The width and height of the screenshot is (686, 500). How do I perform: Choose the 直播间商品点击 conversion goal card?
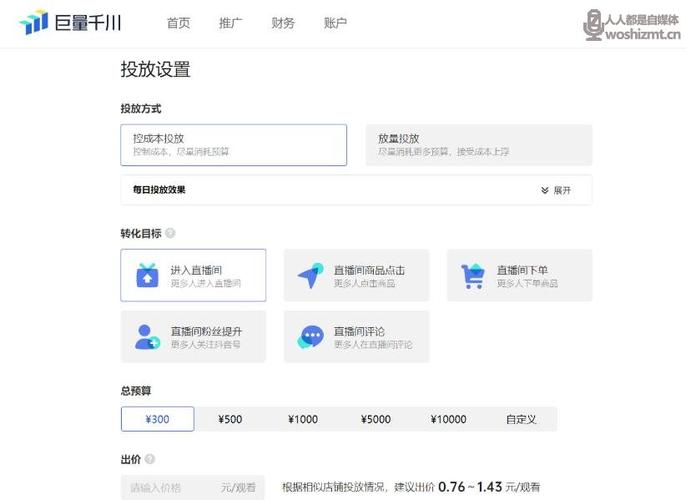pyautogui.click(x=357, y=275)
